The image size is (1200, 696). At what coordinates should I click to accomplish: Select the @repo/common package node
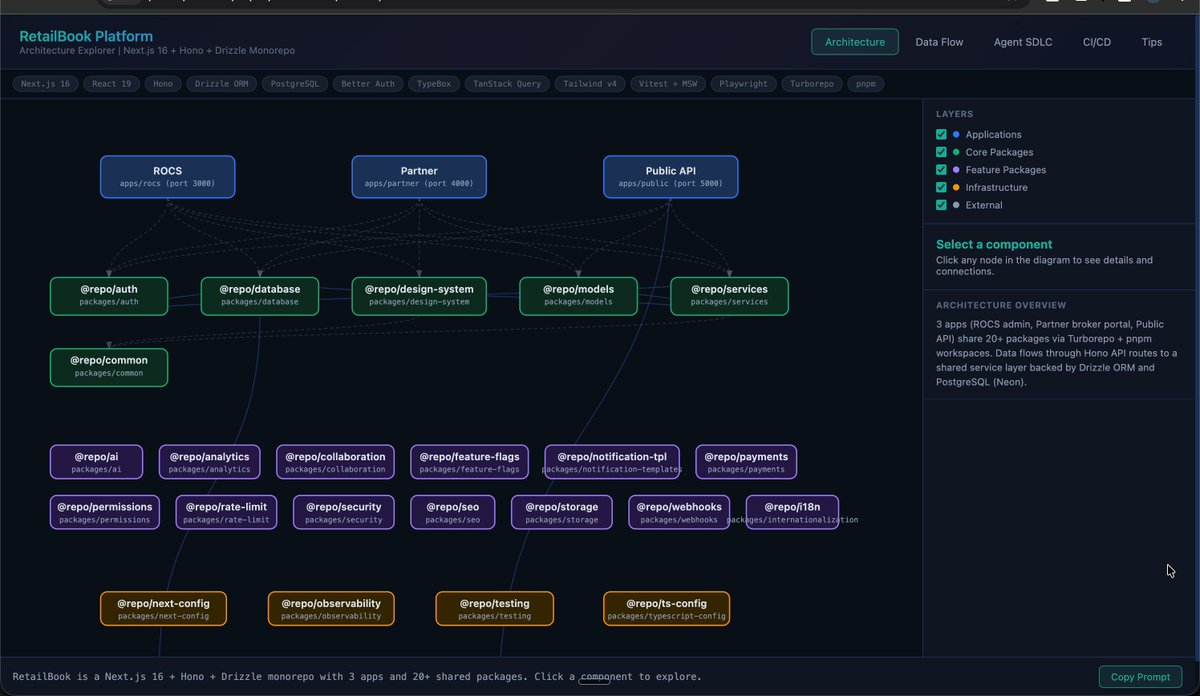point(109,367)
